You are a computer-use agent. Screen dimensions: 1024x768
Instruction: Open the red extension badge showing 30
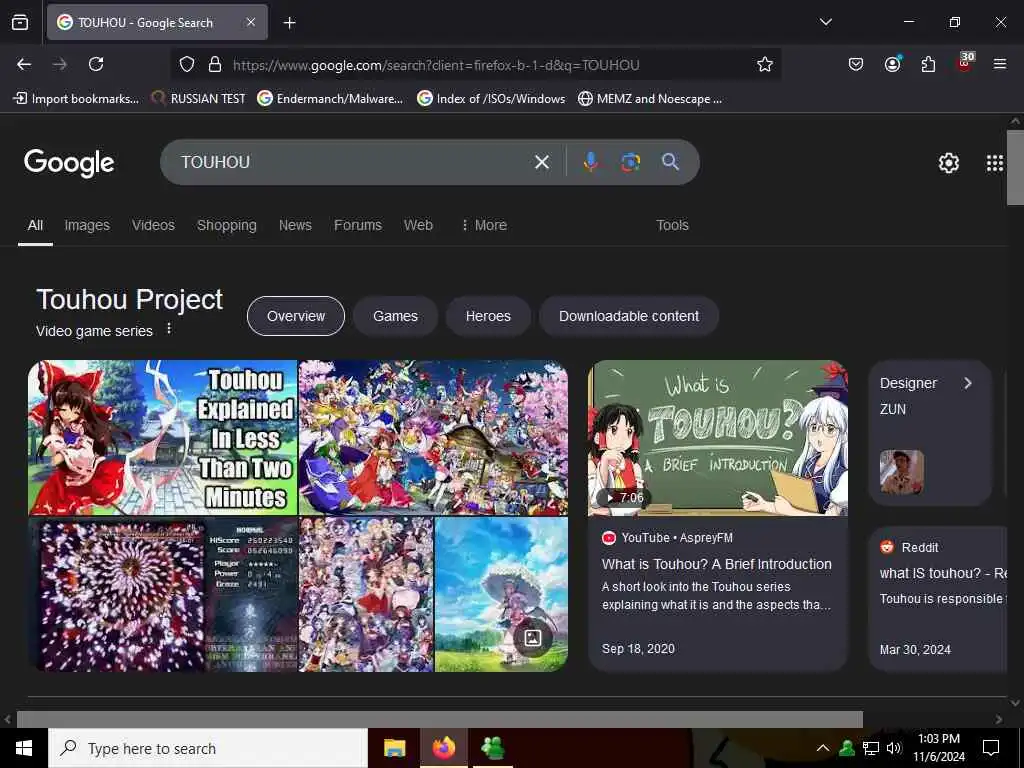pyautogui.click(x=965, y=63)
